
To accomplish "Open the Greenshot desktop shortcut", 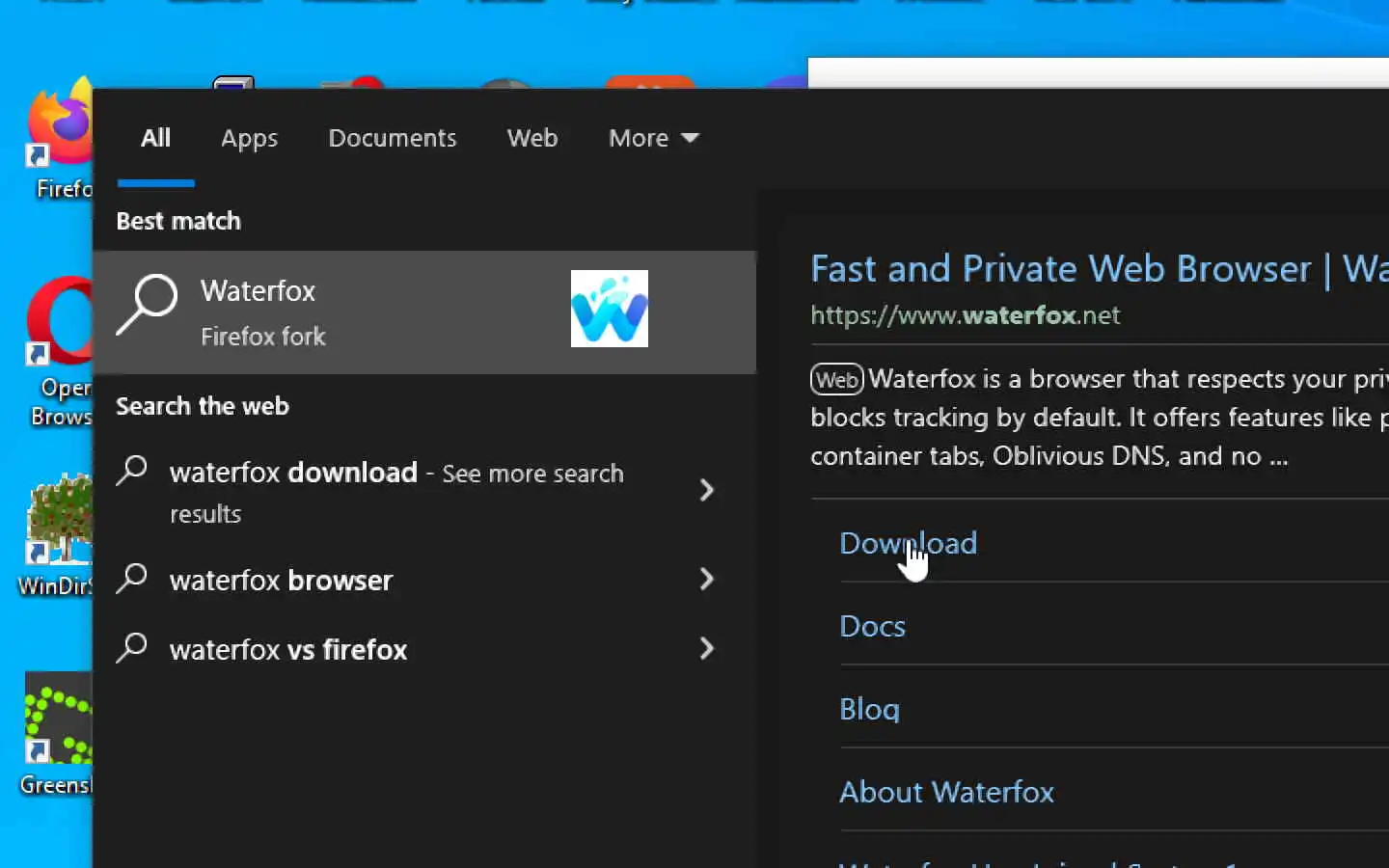I will tap(56, 735).
